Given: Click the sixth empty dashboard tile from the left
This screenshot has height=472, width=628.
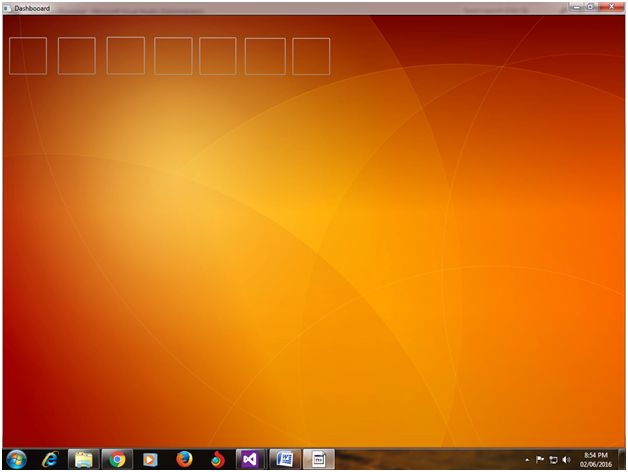Looking at the screenshot, I should [266, 56].
